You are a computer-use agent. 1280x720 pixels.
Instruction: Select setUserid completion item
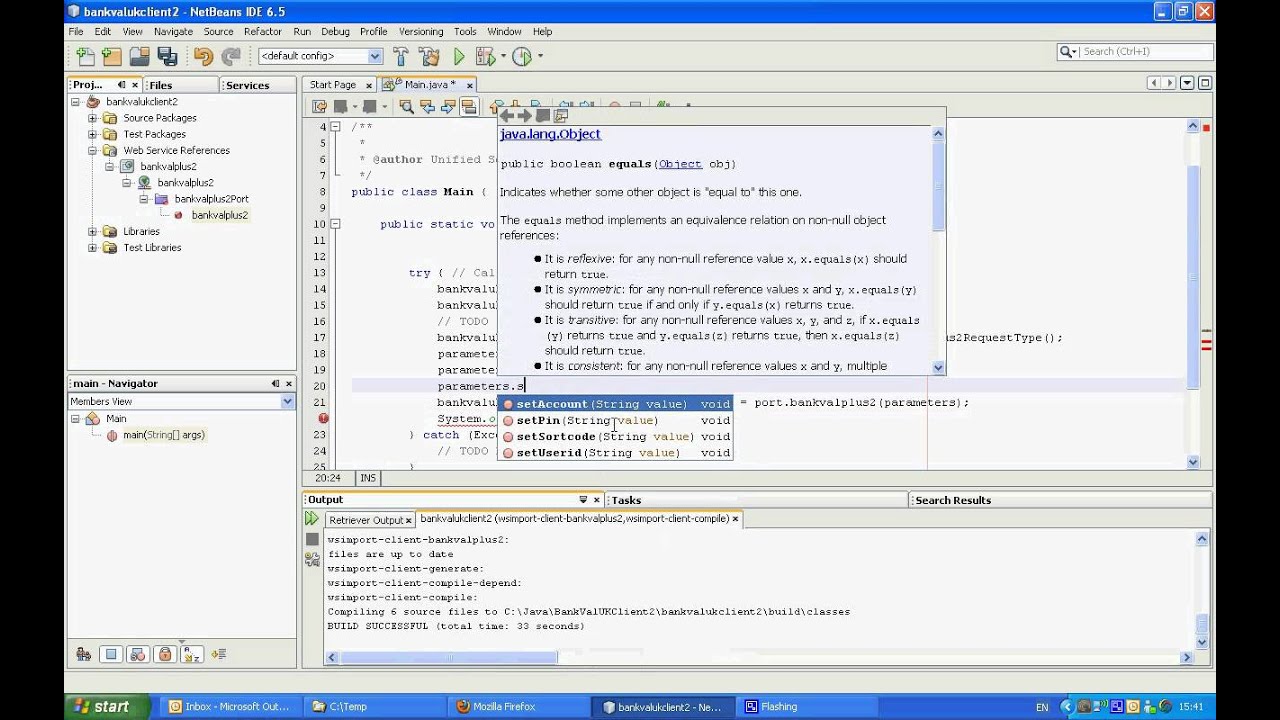615,452
